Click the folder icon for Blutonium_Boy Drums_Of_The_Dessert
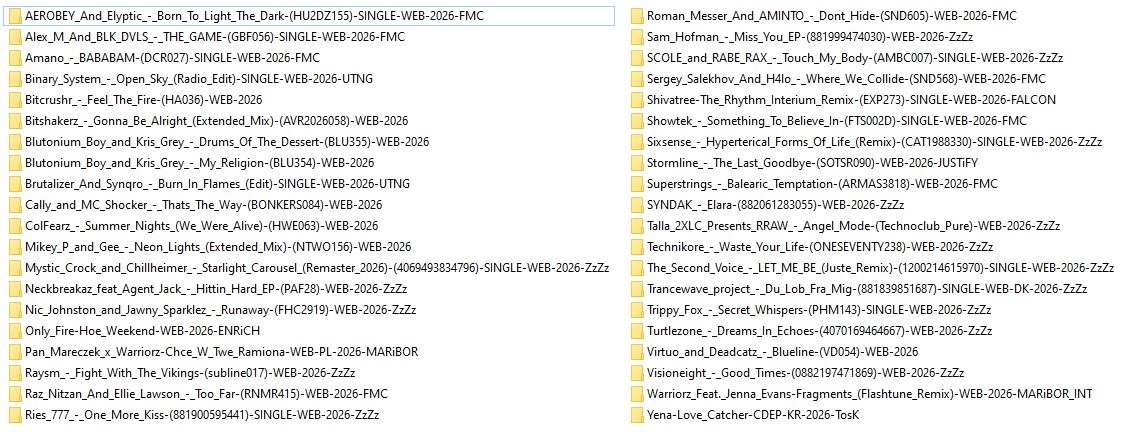 pyautogui.click(x=15, y=142)
